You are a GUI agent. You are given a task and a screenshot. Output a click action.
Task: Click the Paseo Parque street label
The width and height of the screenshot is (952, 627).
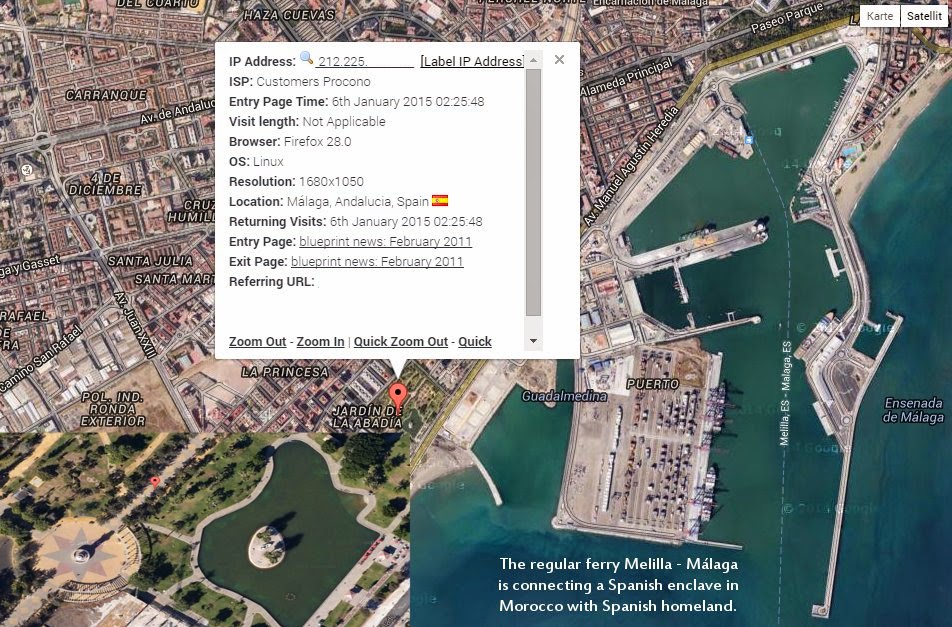(x=787, y=18)
